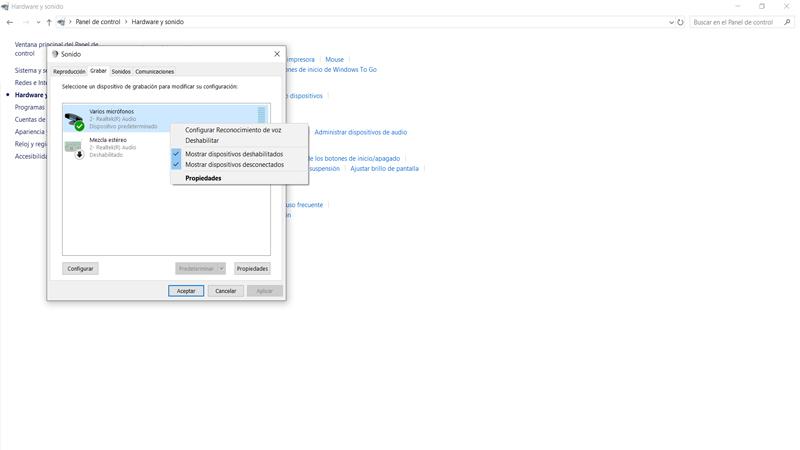Screen dimensions: 800x450
Task: Open Apariencia in the sidebar
Action: coord(30,132)
